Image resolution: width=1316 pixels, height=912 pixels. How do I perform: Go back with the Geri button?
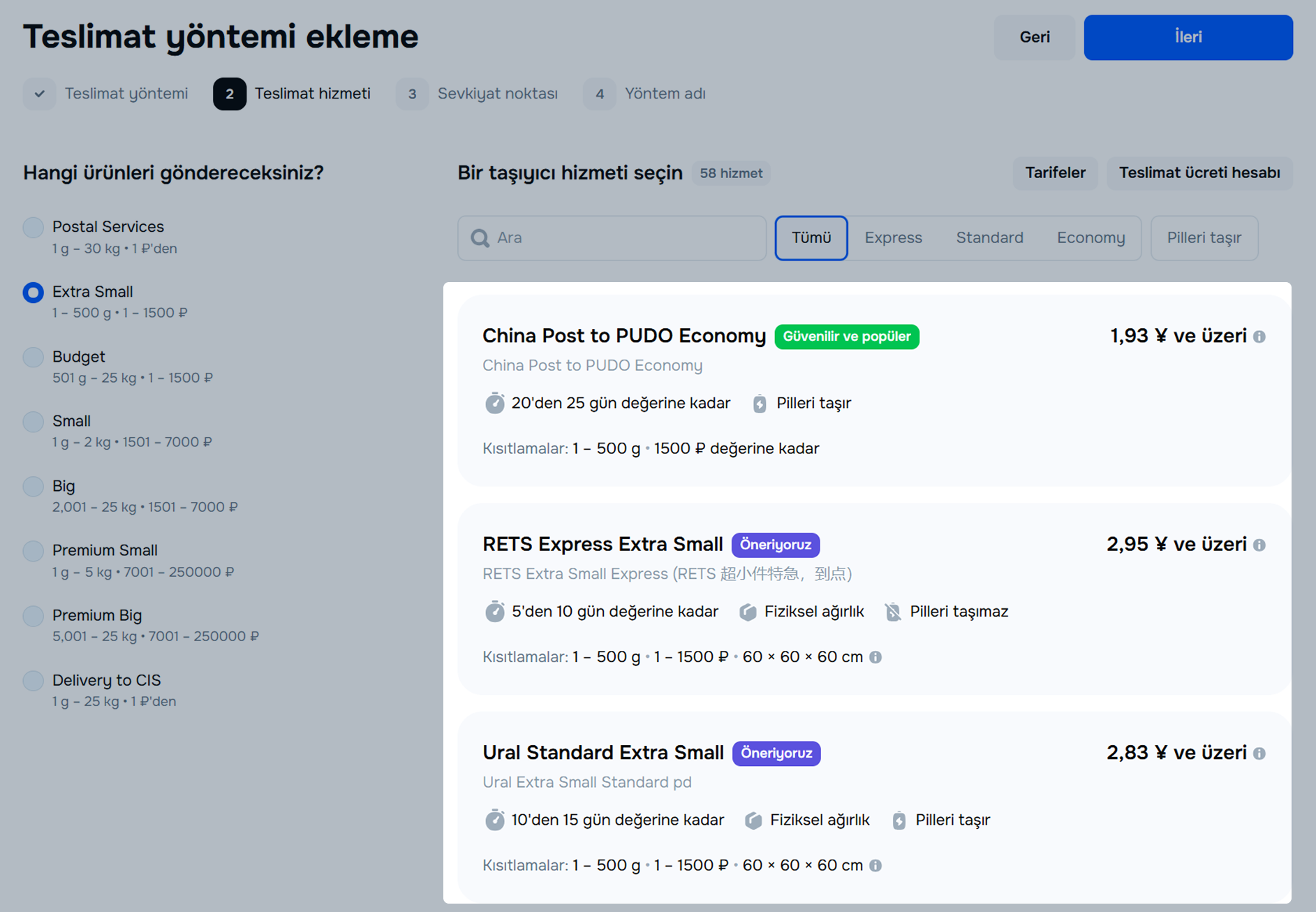pos(1034,37)
